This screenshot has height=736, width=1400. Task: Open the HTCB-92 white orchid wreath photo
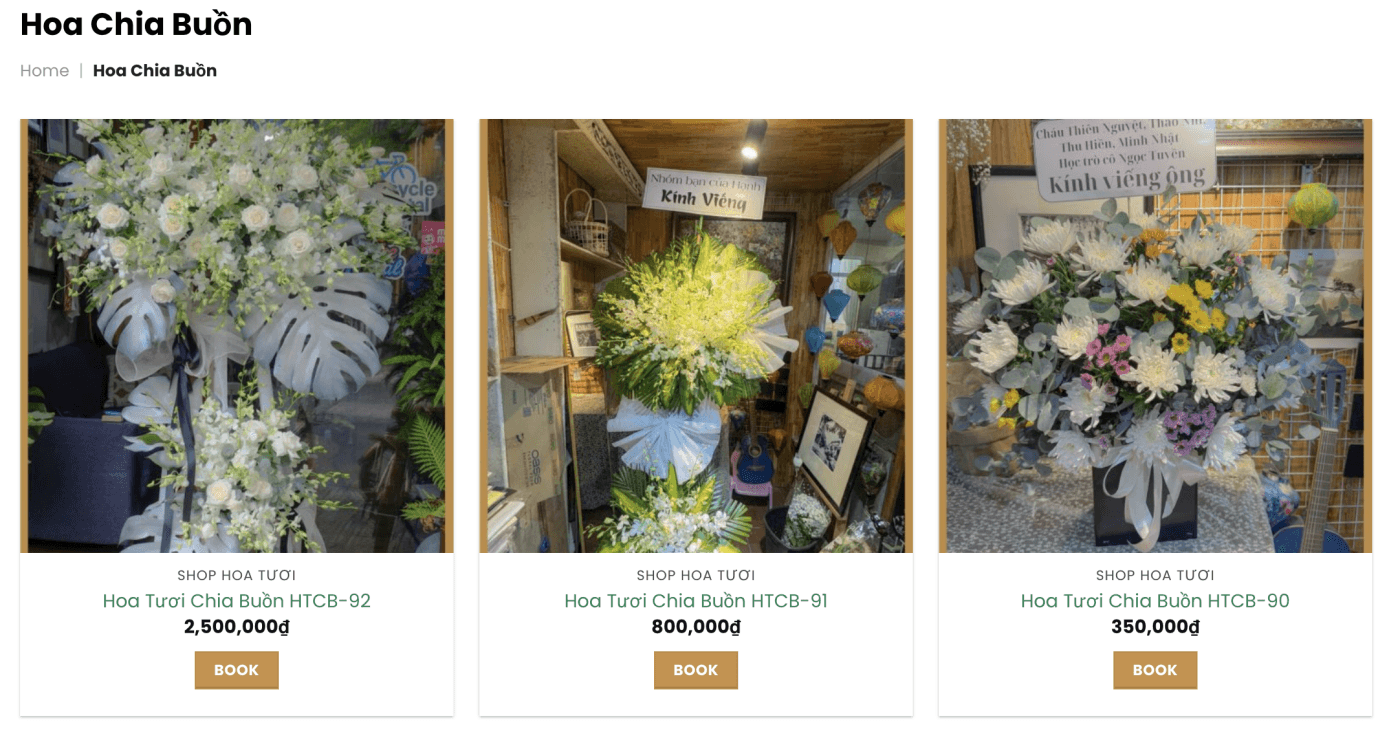pyautogui.click(x=237, y=336)
